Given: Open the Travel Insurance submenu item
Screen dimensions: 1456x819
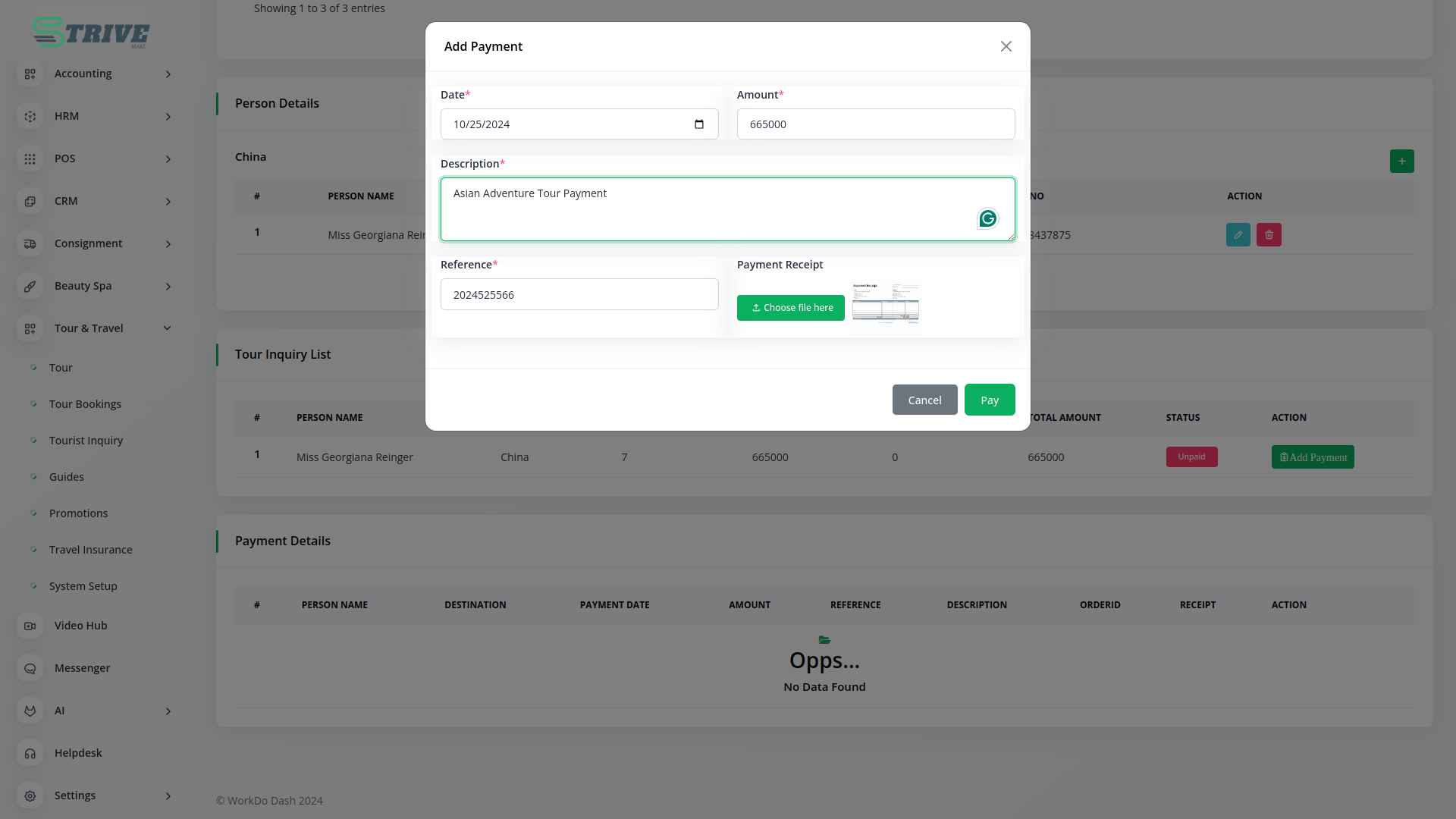Looking at the screenshot, I should click(90, 550).
